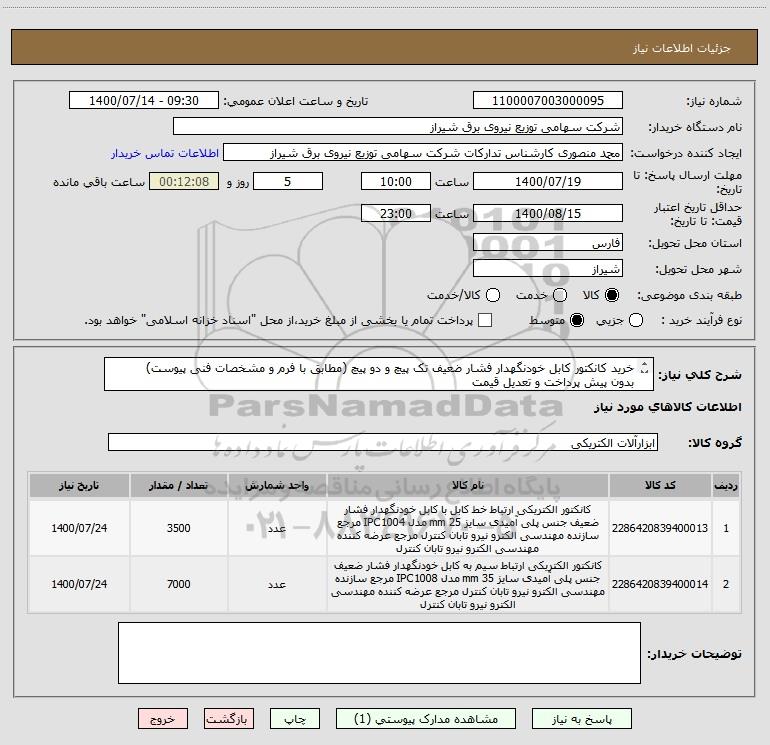Click the تعداد / مقدار column header
770x745 pixels.
(178, 486)
